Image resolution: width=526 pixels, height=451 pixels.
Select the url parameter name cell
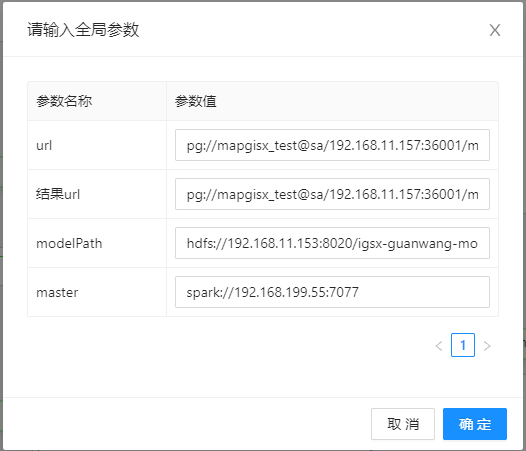[x=97, y=145]
